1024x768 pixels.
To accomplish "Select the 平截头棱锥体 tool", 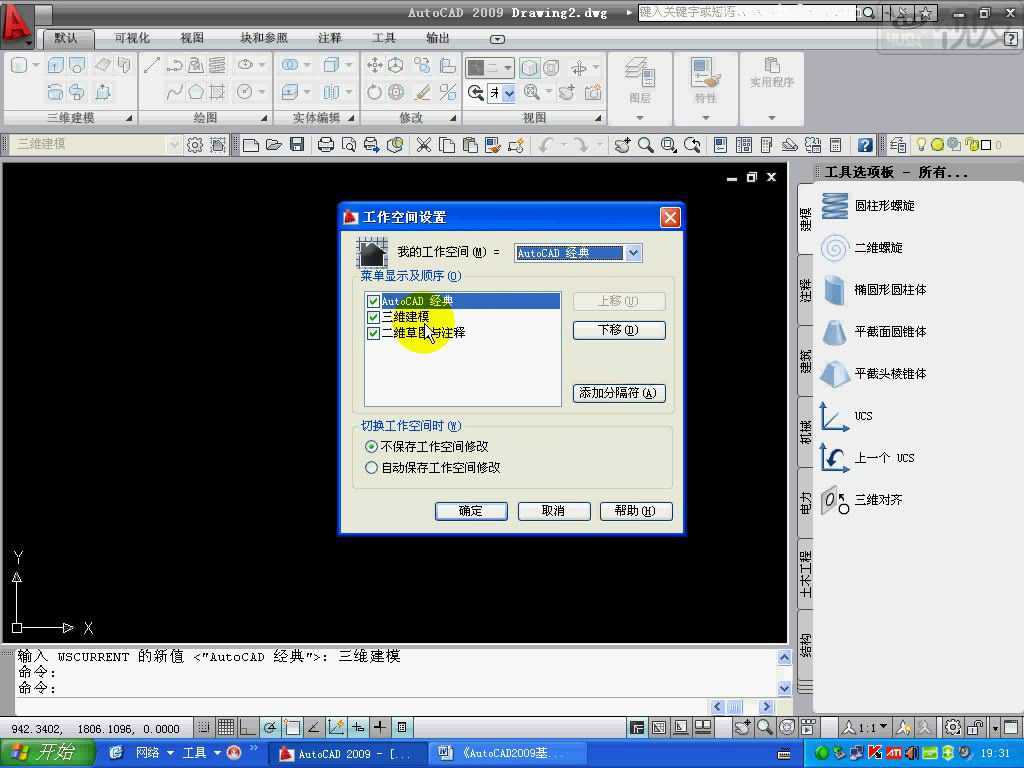I will tap(873, 374).
